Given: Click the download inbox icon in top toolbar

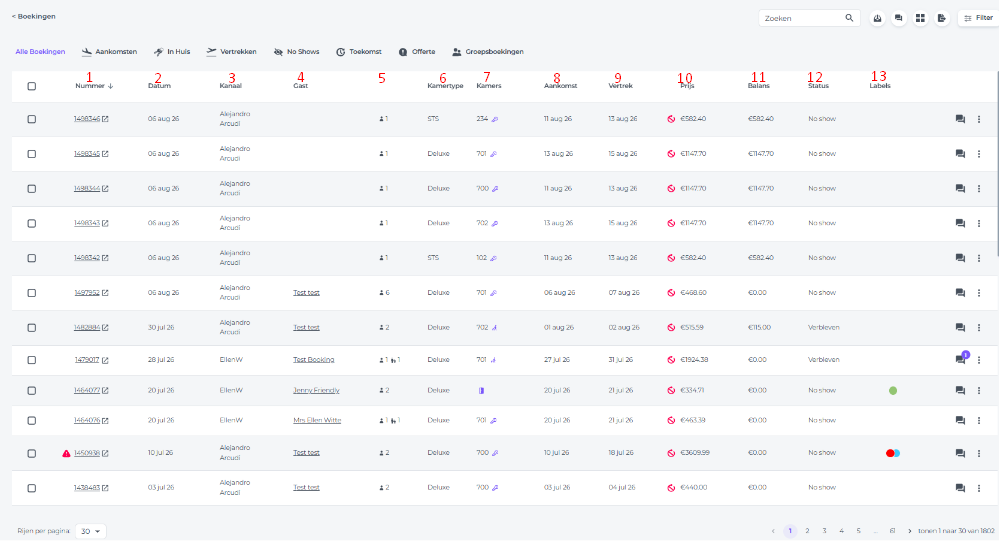Looking at the screenshot, I should (877, 18).
